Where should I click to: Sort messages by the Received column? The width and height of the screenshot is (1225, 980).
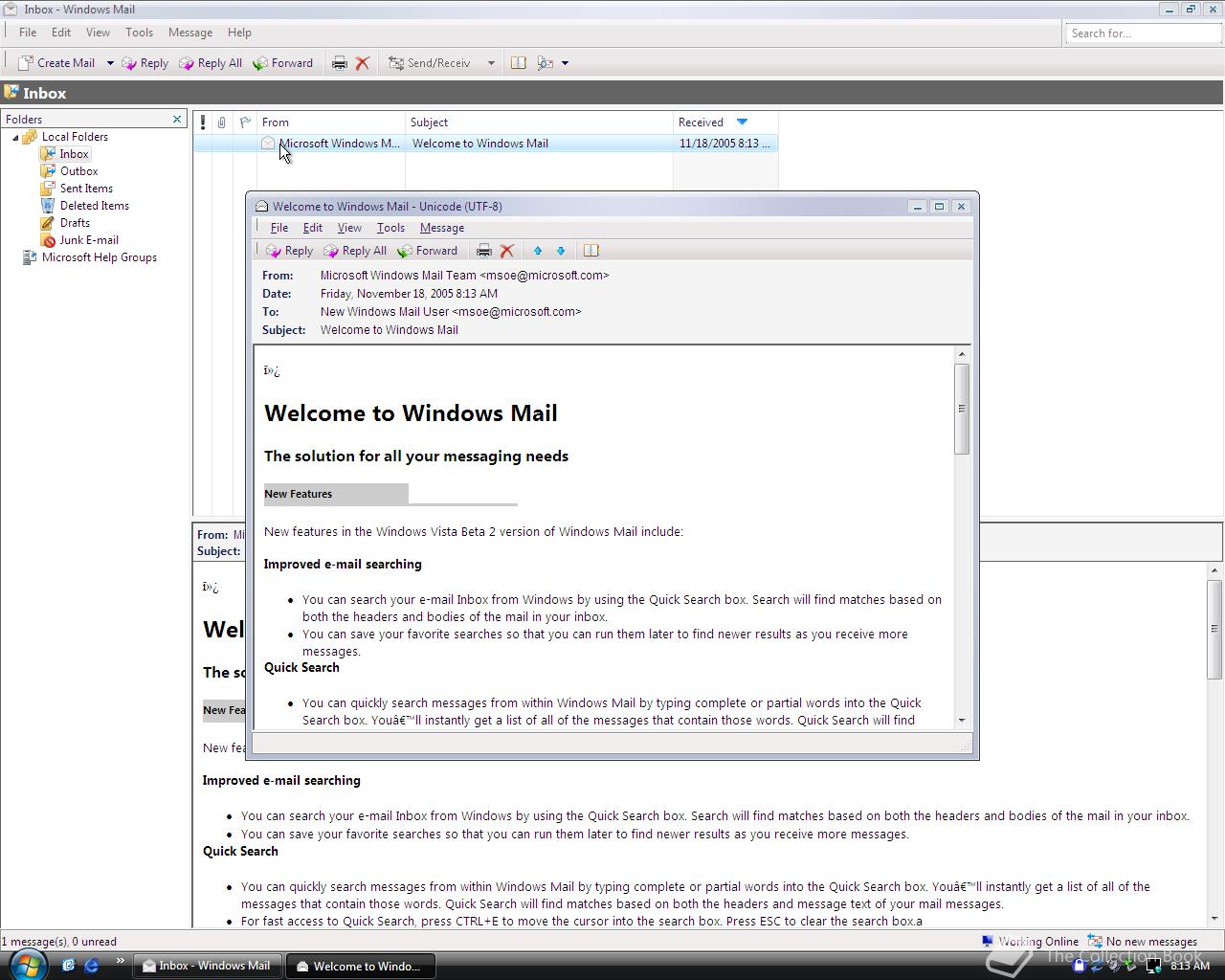tap(725, 122)
